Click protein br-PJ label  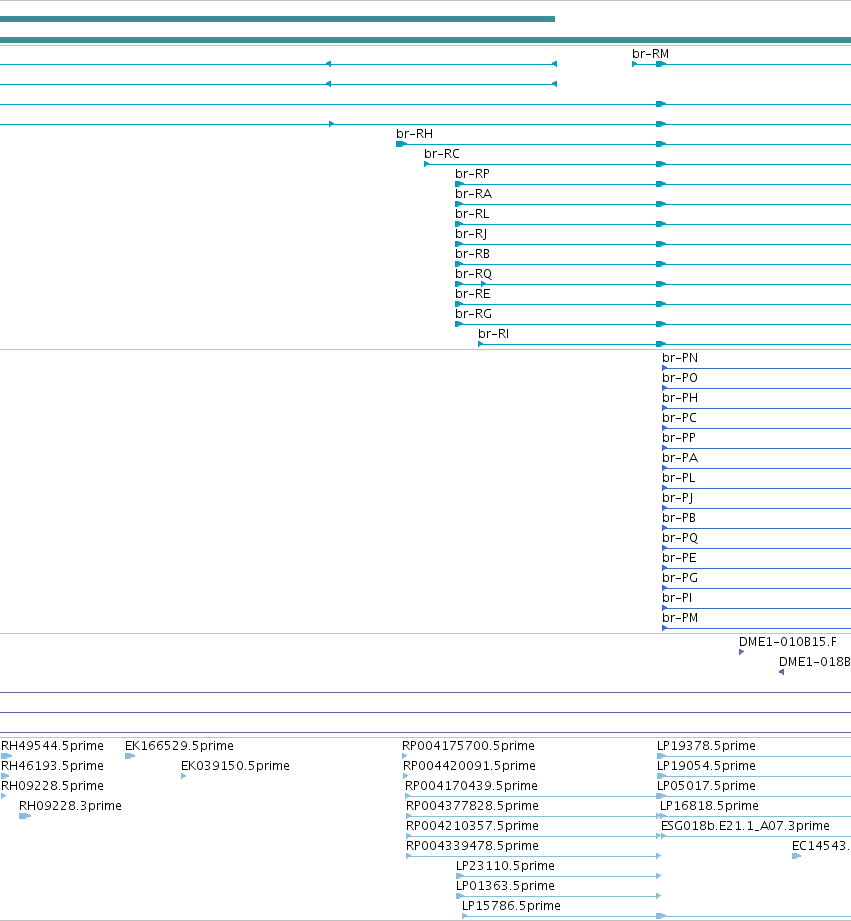click(x=678, y=498)
